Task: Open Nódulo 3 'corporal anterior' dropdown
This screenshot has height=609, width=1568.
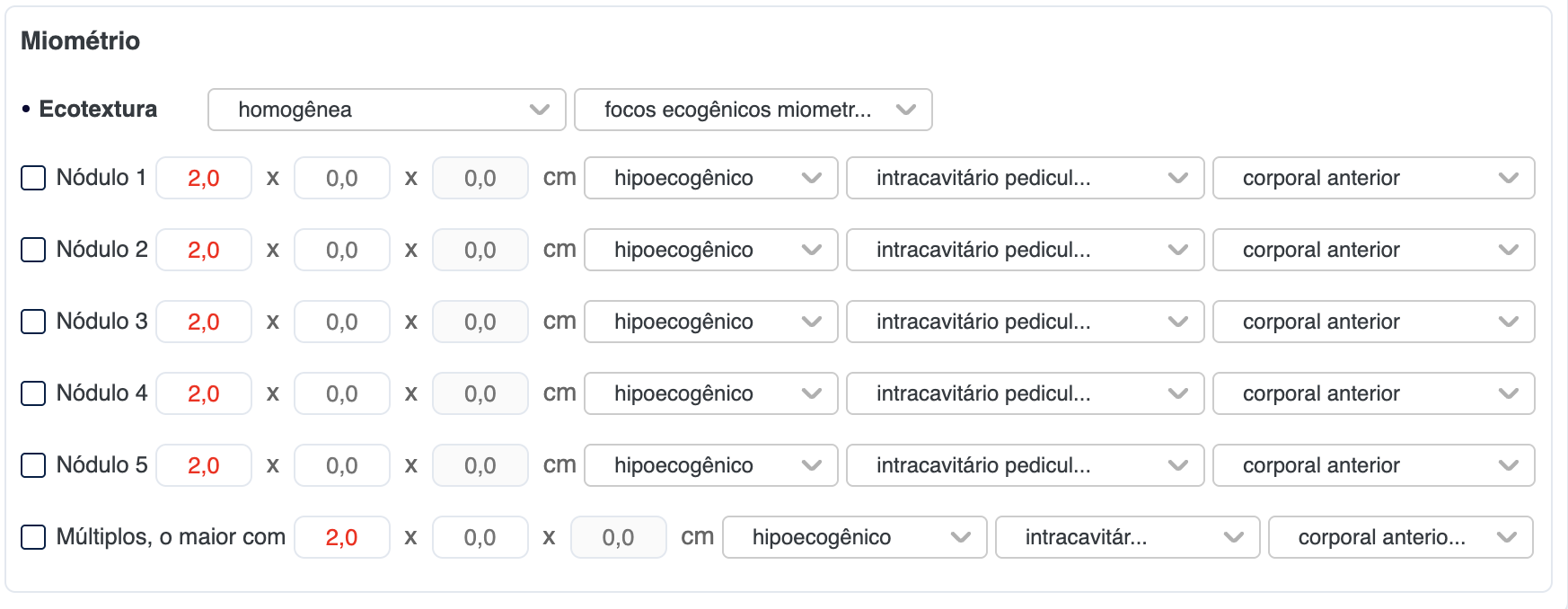Action: click(x=1373, y=322)
